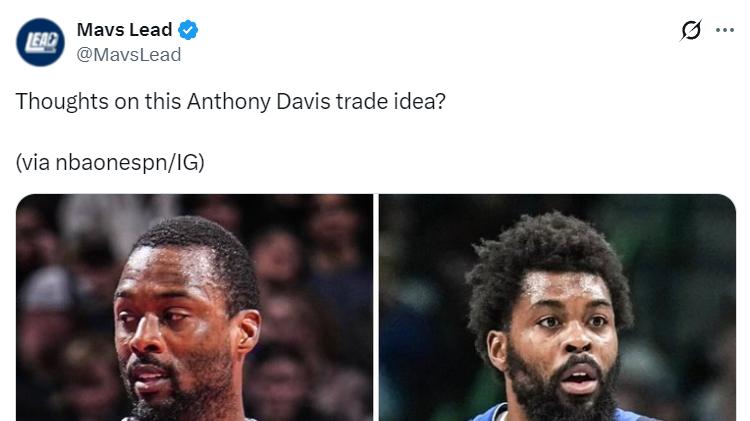Open the Mavs Lead profile avatar

tap(40, 42)
